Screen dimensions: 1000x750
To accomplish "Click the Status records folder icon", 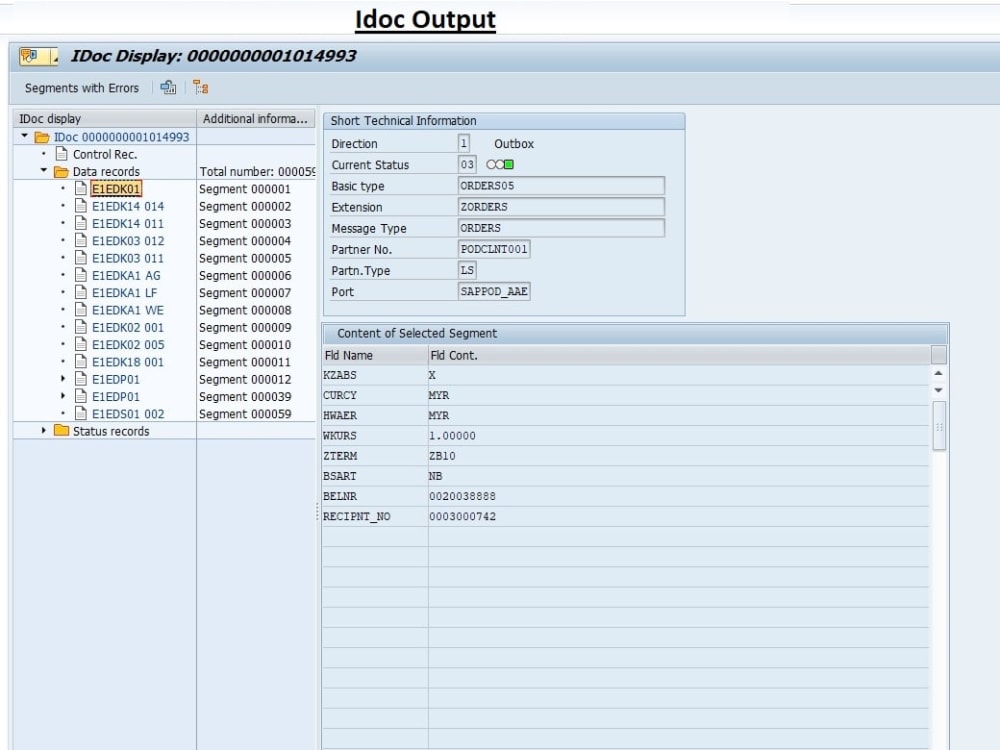I will (59, 431).
